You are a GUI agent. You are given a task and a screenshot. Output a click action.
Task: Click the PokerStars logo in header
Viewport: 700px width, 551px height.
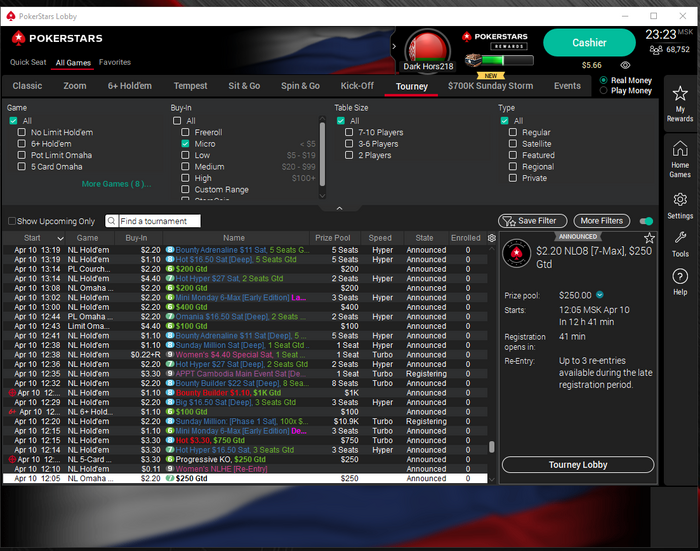(x=57, y=38)
